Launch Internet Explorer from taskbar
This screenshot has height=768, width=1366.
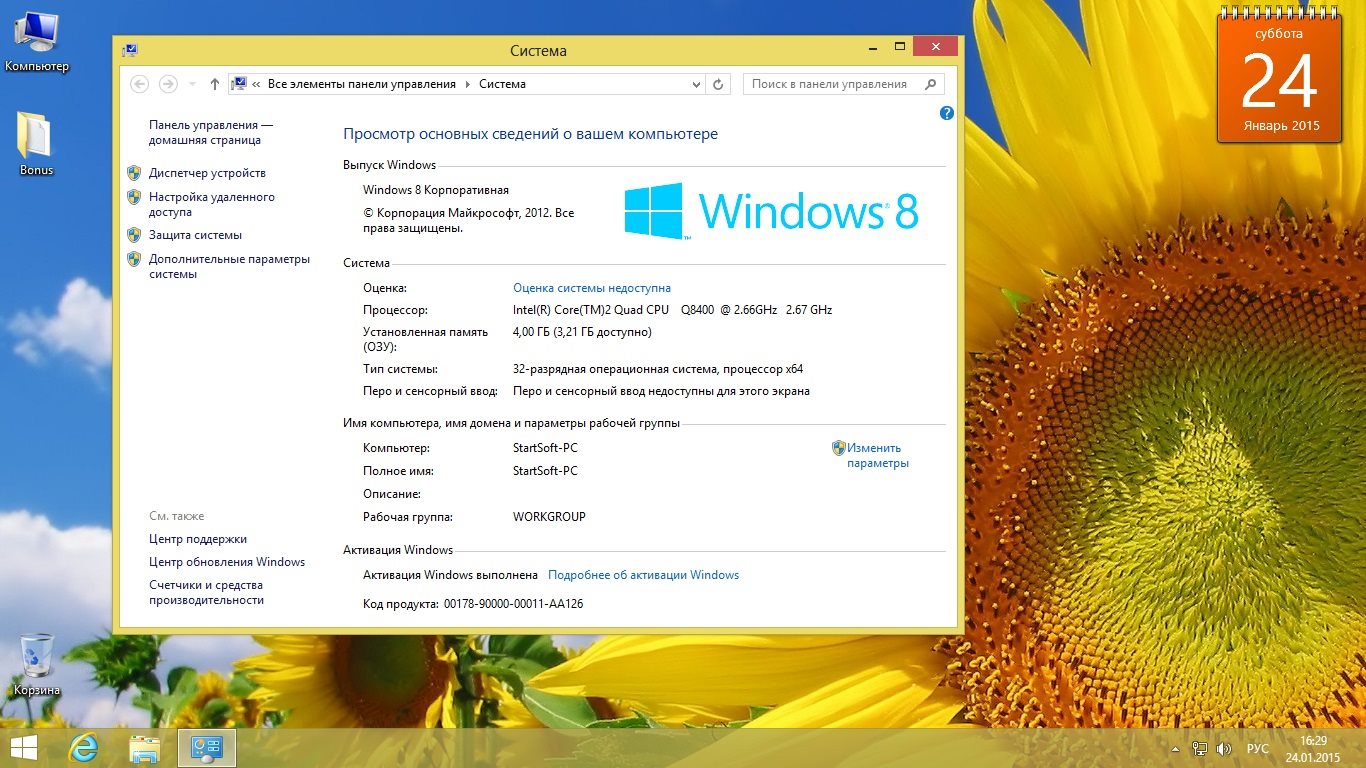[x=83, y=748]
